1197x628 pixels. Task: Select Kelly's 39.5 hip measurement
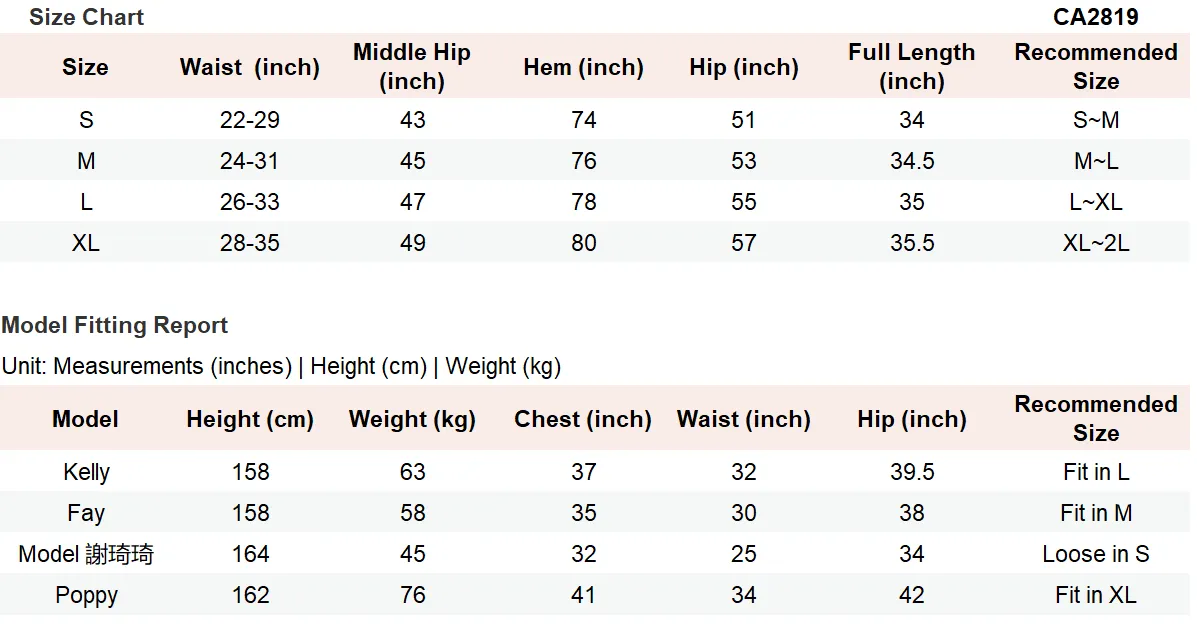point(911,472)
